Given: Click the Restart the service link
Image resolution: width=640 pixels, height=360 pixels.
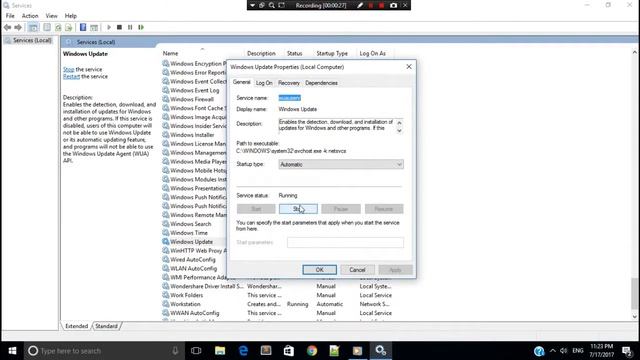Looking at the screenshot, I should pos(71,76).
